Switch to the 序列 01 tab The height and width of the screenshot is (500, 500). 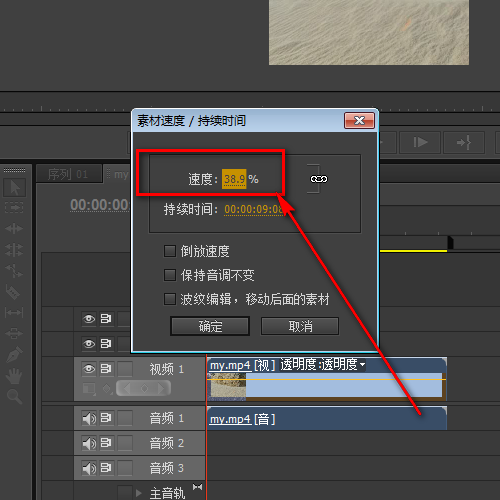tap(68, 174)
